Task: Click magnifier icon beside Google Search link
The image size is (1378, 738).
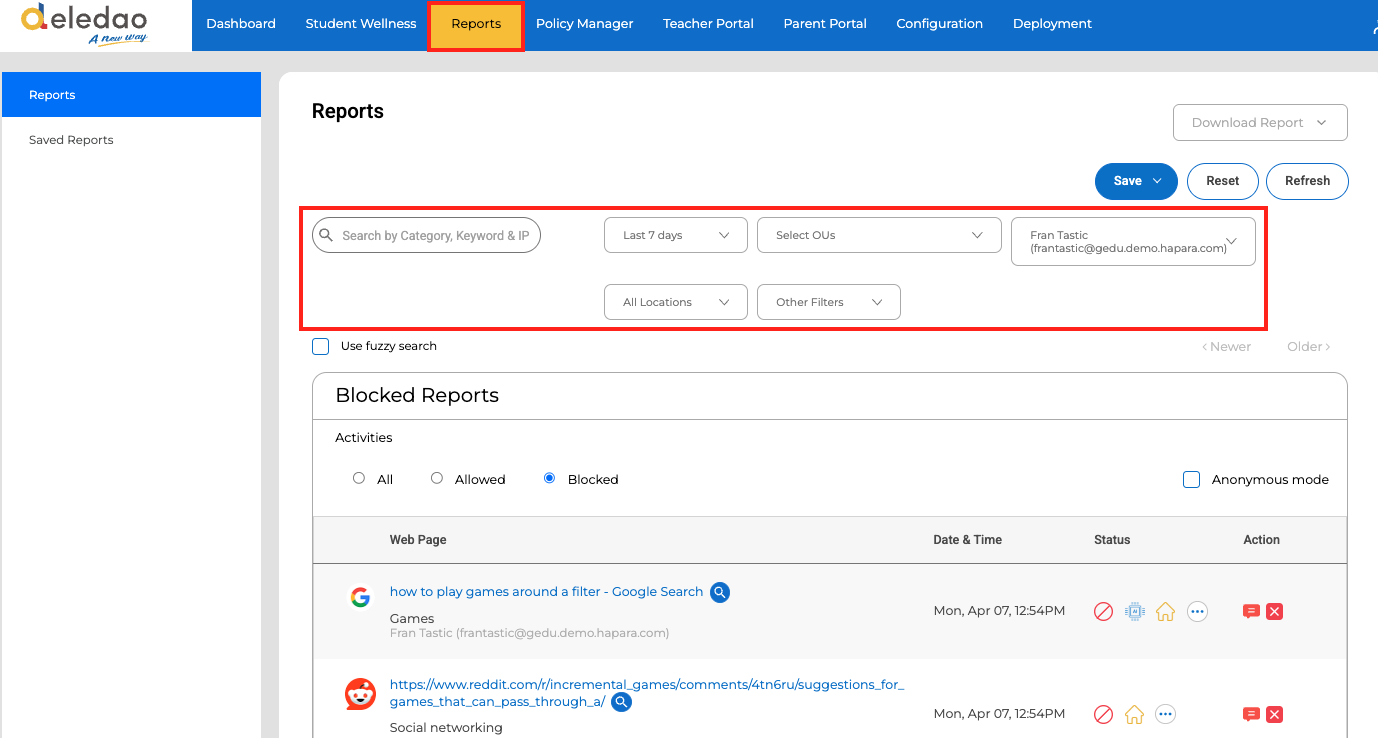Action: point(720,592)
